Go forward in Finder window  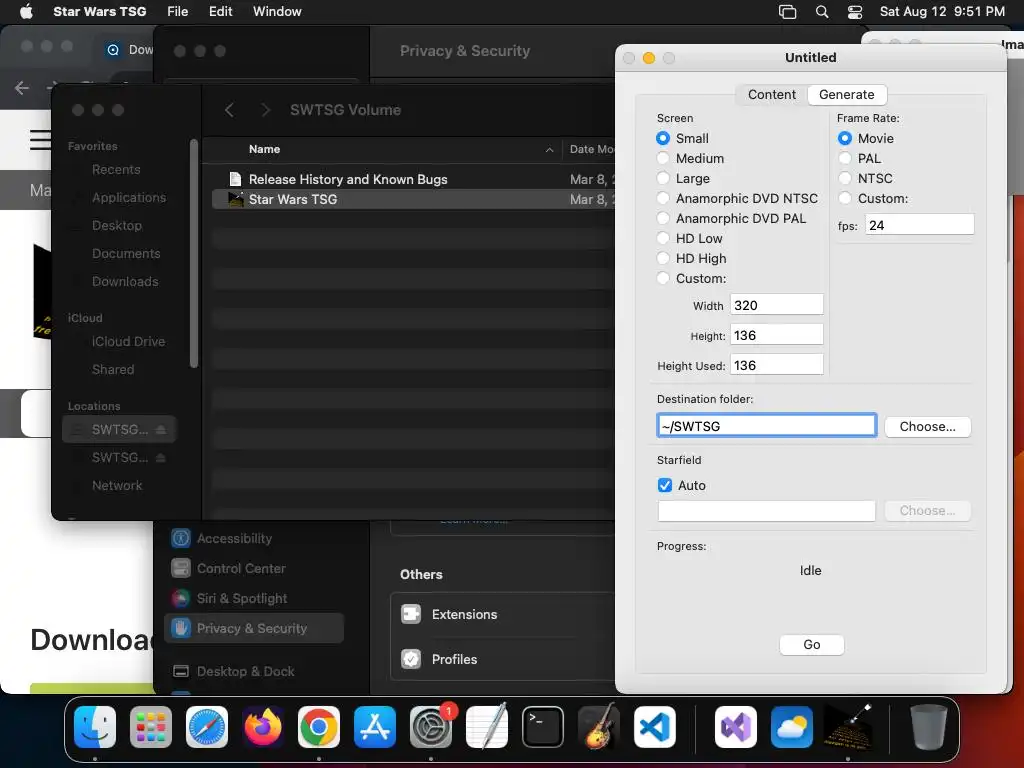[x=265, y=110]
